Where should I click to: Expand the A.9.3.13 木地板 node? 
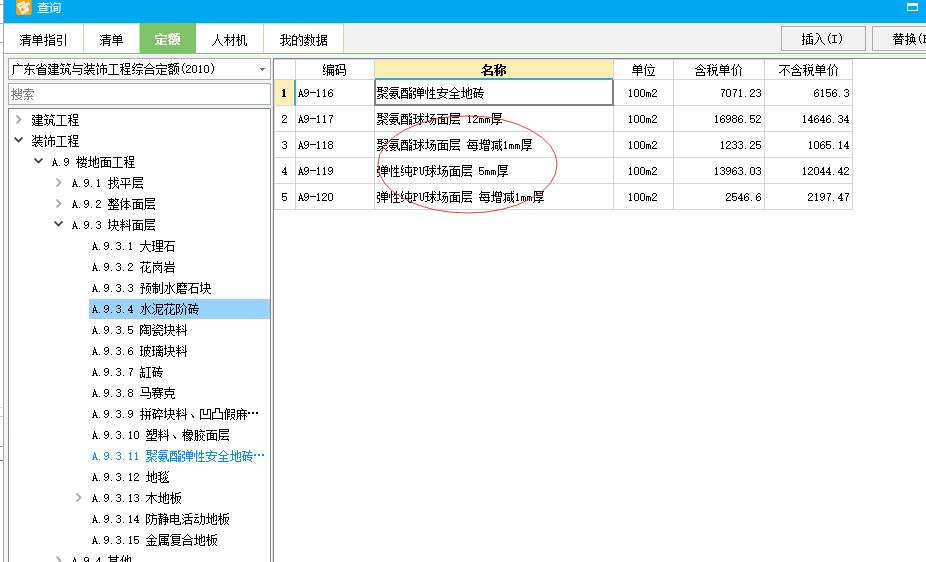click(x=79, y=498)
